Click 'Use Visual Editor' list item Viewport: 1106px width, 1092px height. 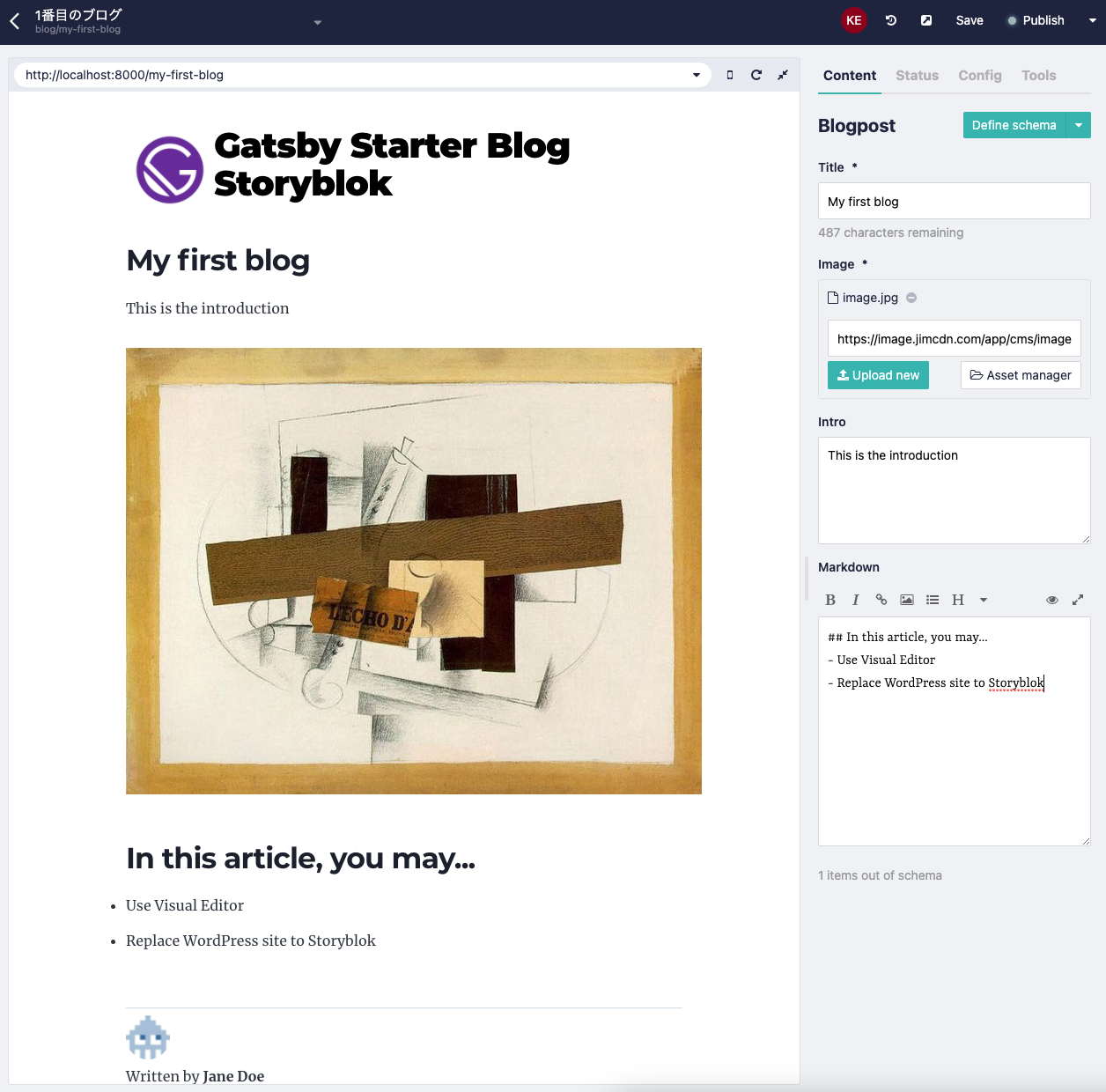click(185, 905)
